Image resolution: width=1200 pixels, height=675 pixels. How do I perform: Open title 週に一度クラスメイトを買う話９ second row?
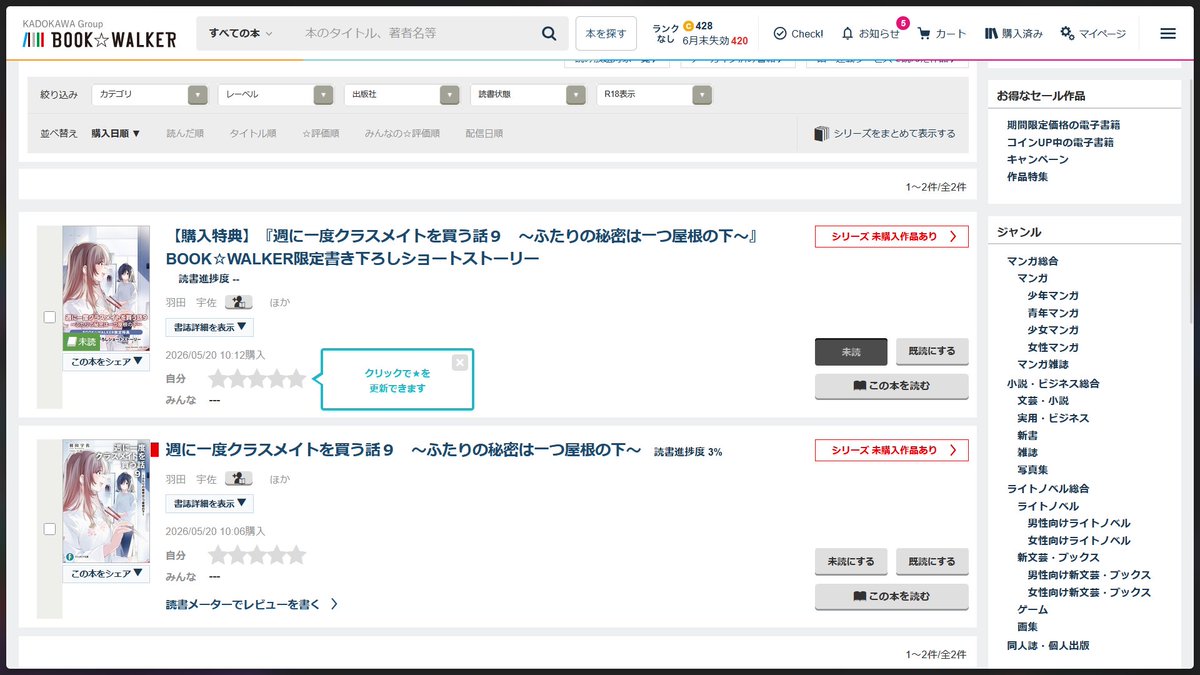click(x=403, y=449)
